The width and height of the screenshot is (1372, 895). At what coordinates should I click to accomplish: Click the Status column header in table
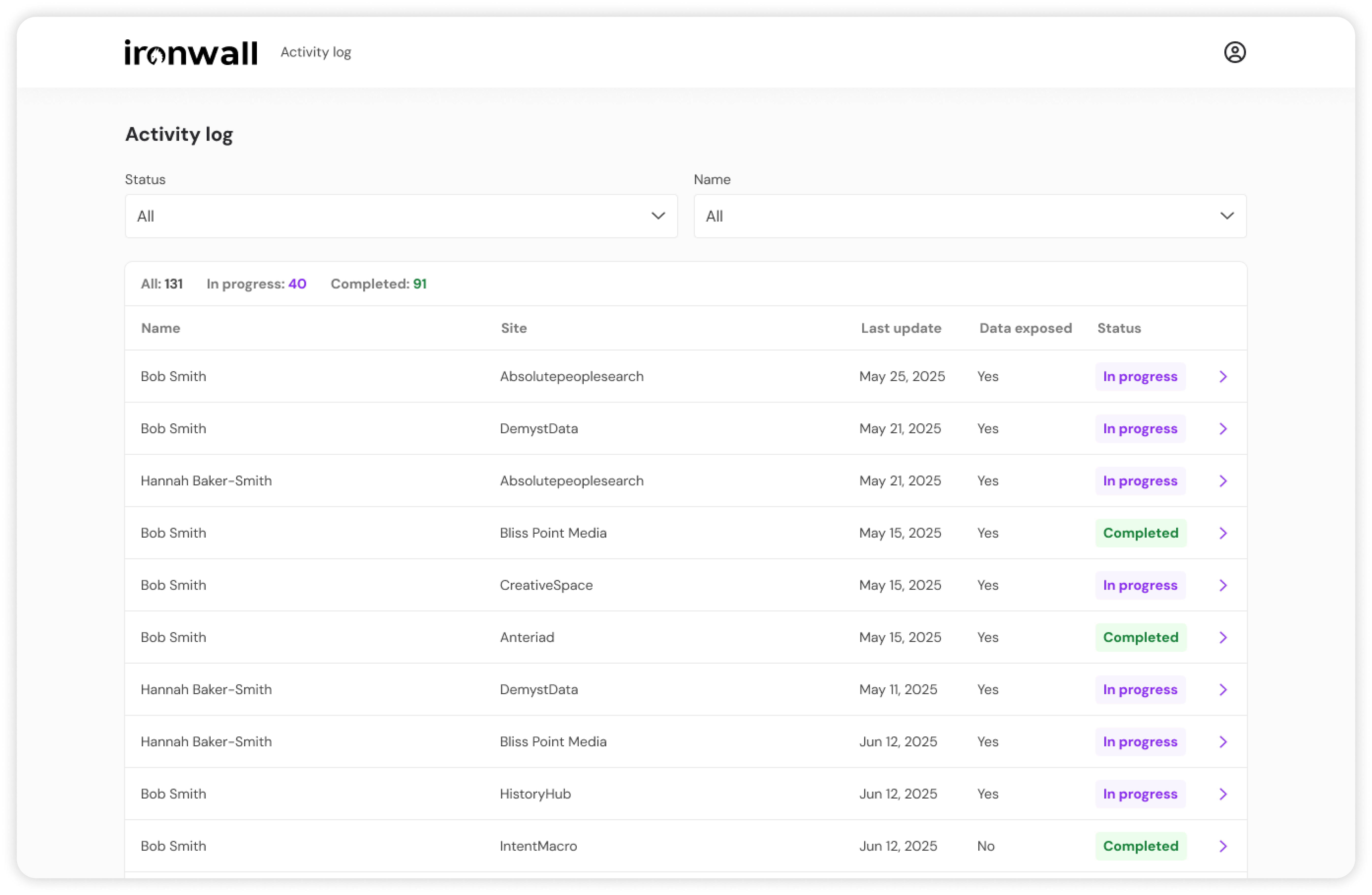pyautogui.click(x=1119, y=328)
